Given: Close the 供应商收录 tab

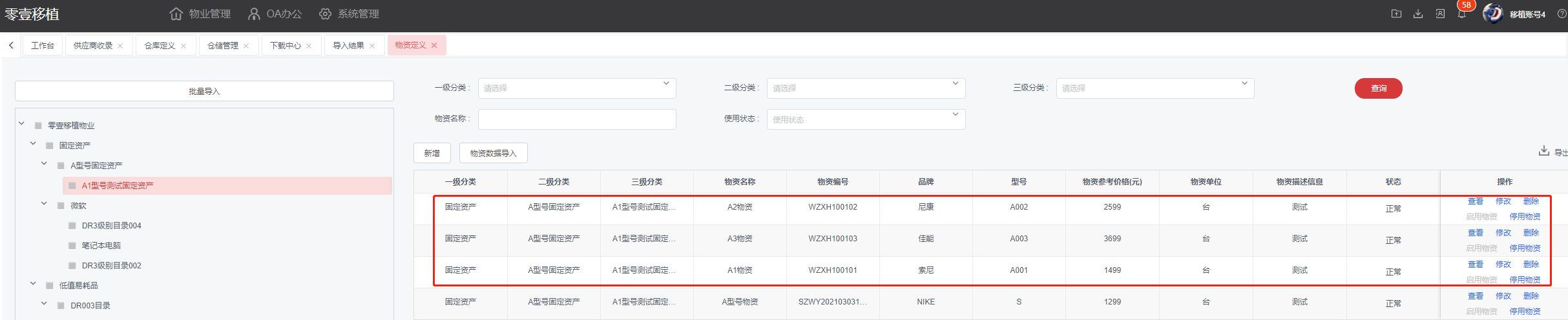Looking at the screenshot, I should 120,46.
